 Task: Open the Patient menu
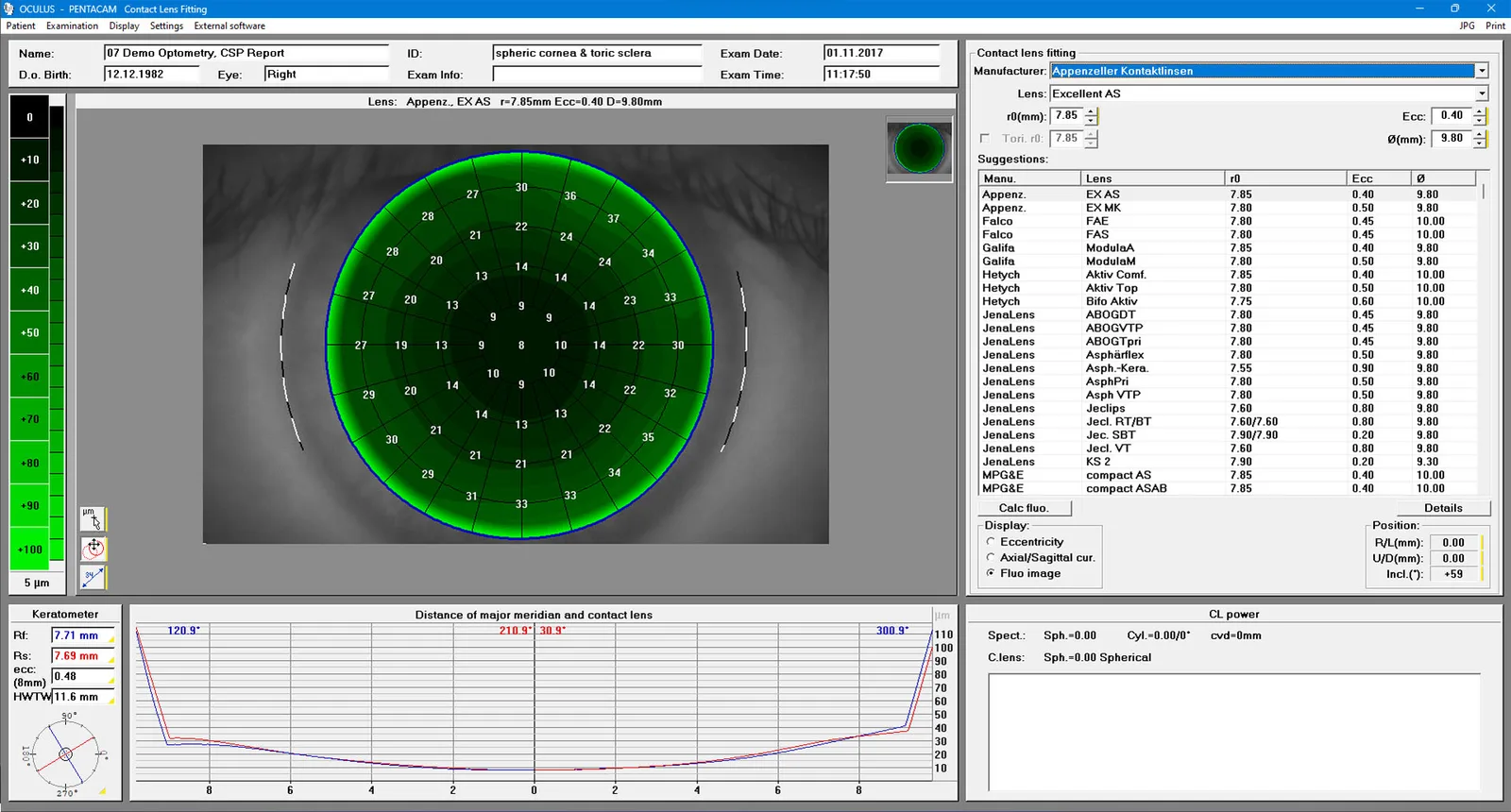(21, 25)
